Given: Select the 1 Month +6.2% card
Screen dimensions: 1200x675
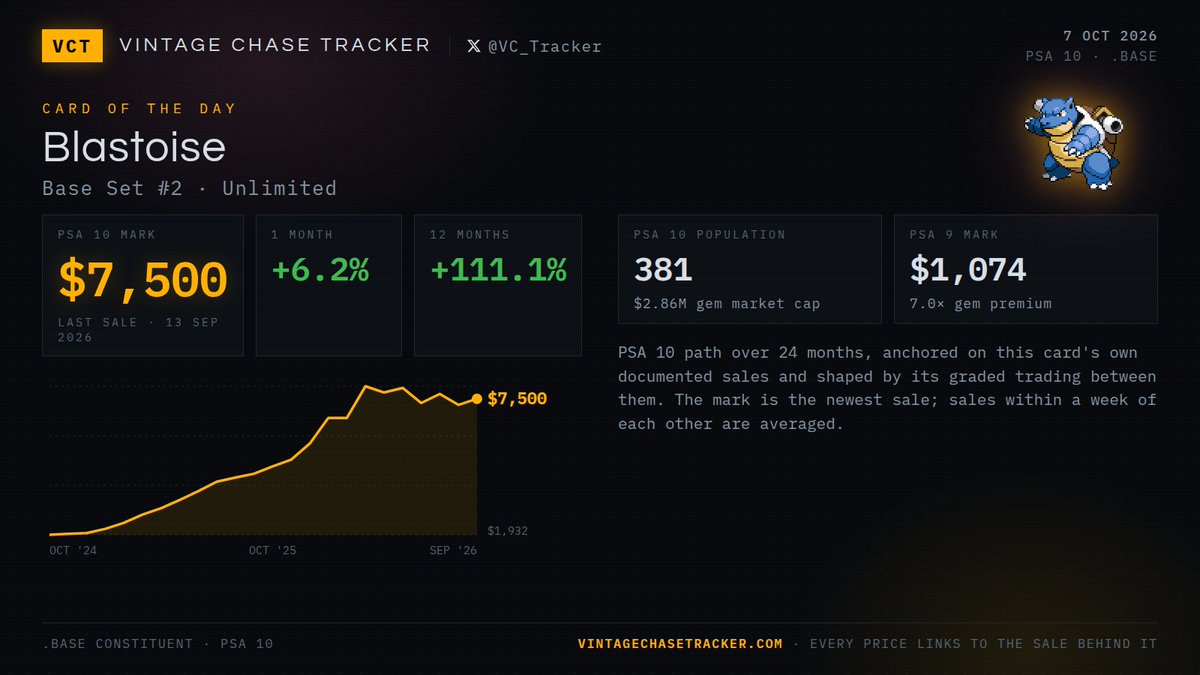Looking at the screenshot, I should coord(329,285).
